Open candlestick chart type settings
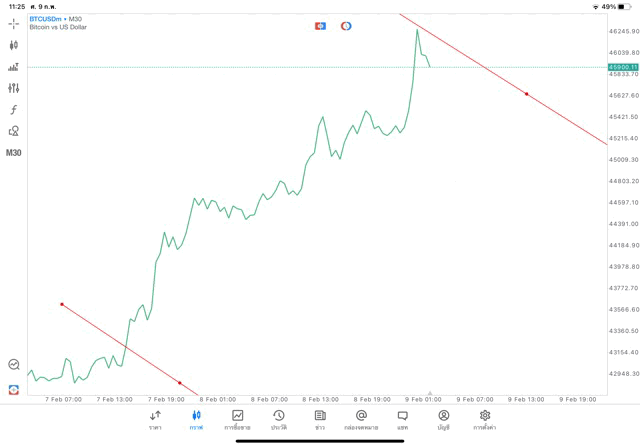Screen dimensions: 640x447 tap(14, 45)
